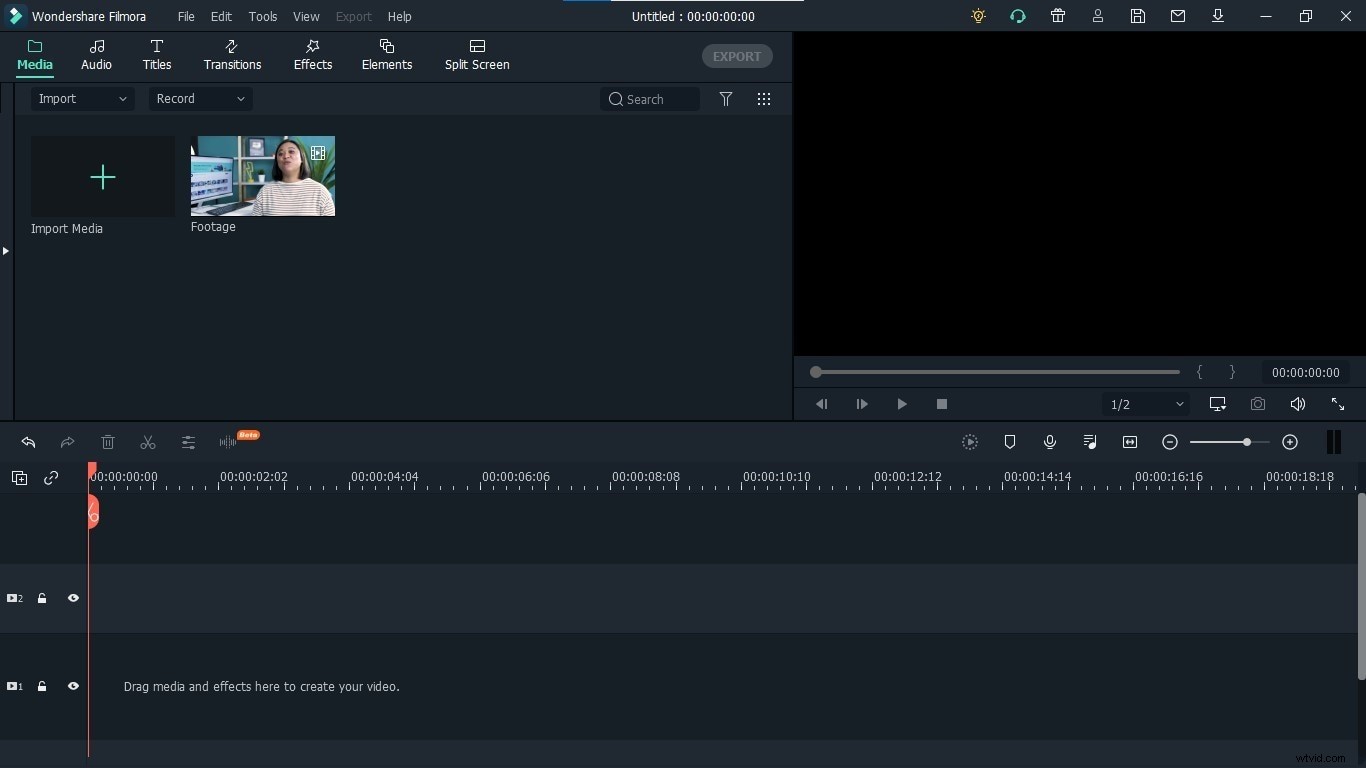The image size is (1366, 768).
Task: Take a snapshot of the preview
Action: tap(1258, 404)
